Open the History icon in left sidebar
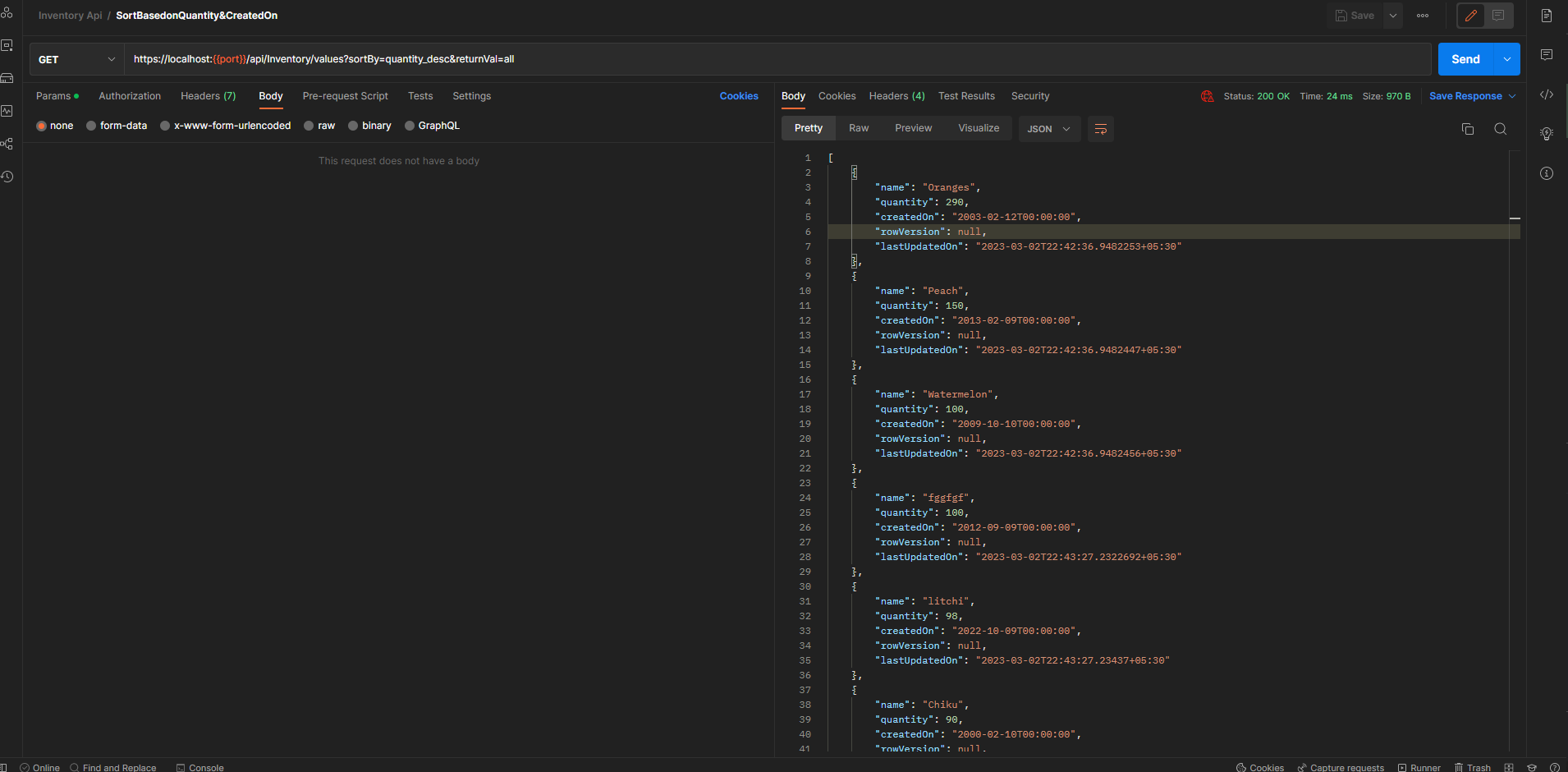Screen dimensions: 1568x772 coord(7,177)
